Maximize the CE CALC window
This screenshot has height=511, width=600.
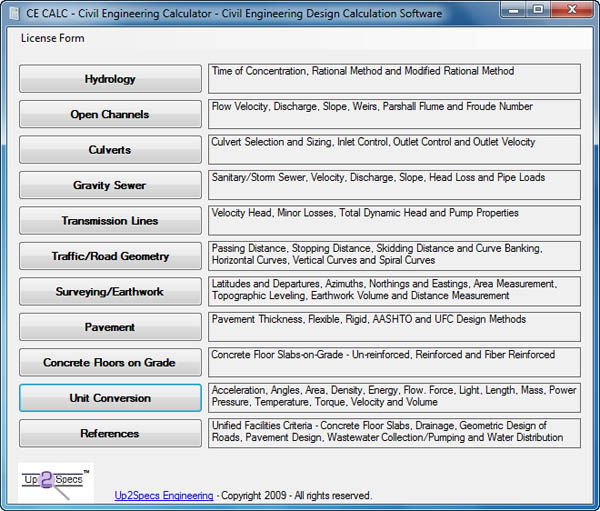[538, 9]
